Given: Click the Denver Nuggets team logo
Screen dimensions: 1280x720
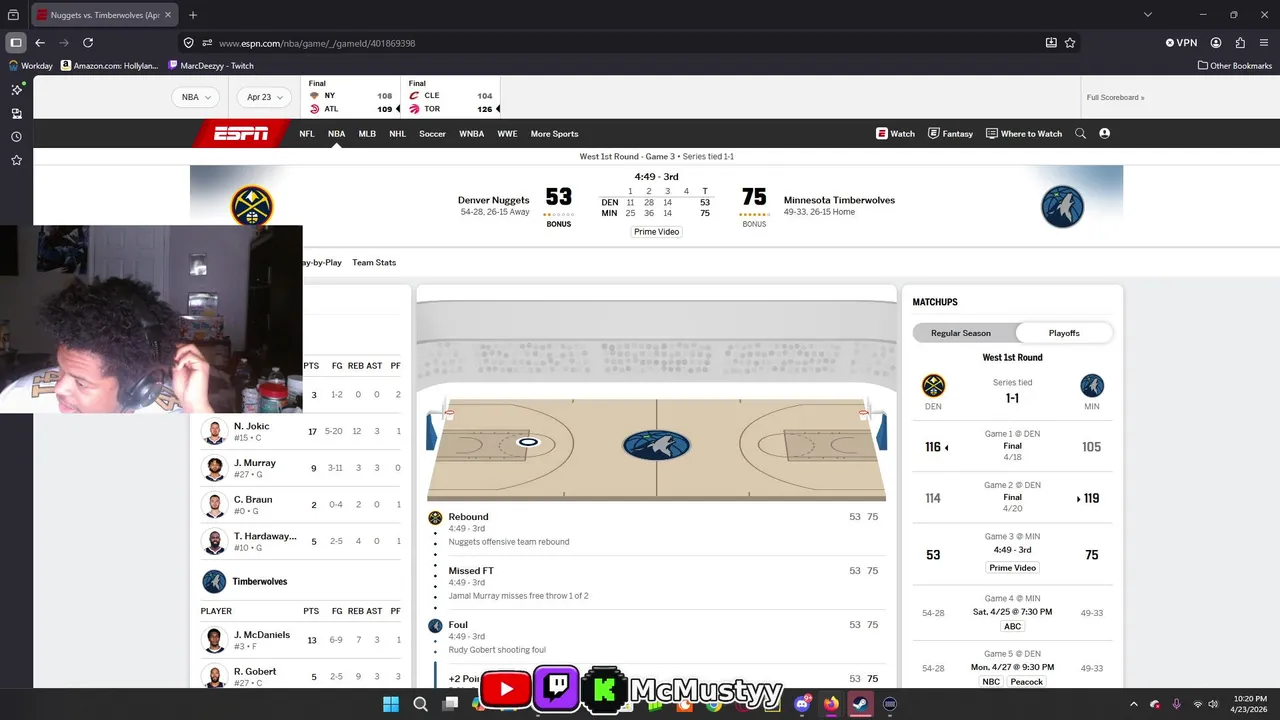Looking at the screenshot, I should point(252,206).
